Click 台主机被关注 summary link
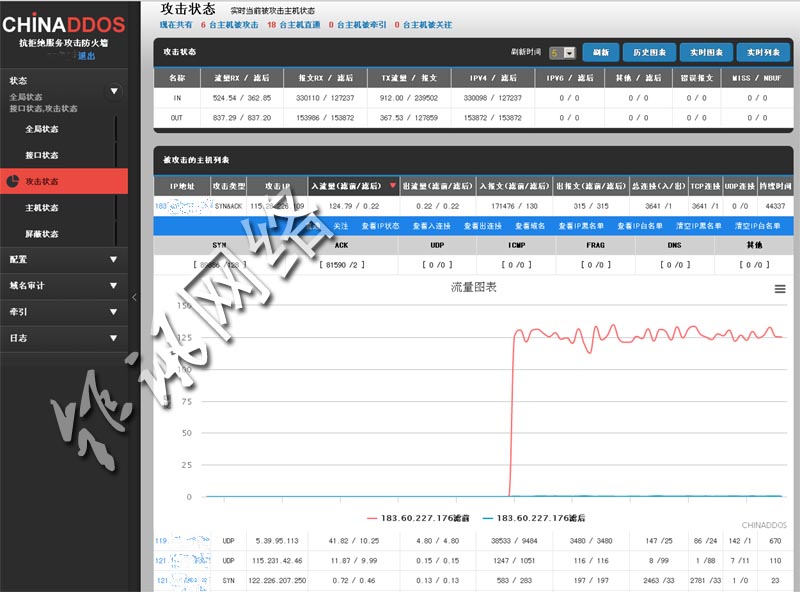The image size is (800, 592). coord(428,24)
